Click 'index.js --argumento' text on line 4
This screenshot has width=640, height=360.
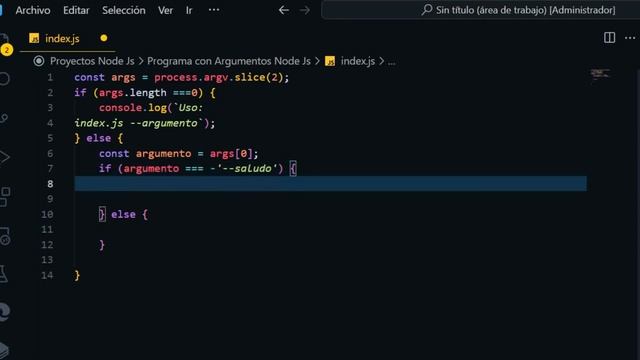[136, 123]
